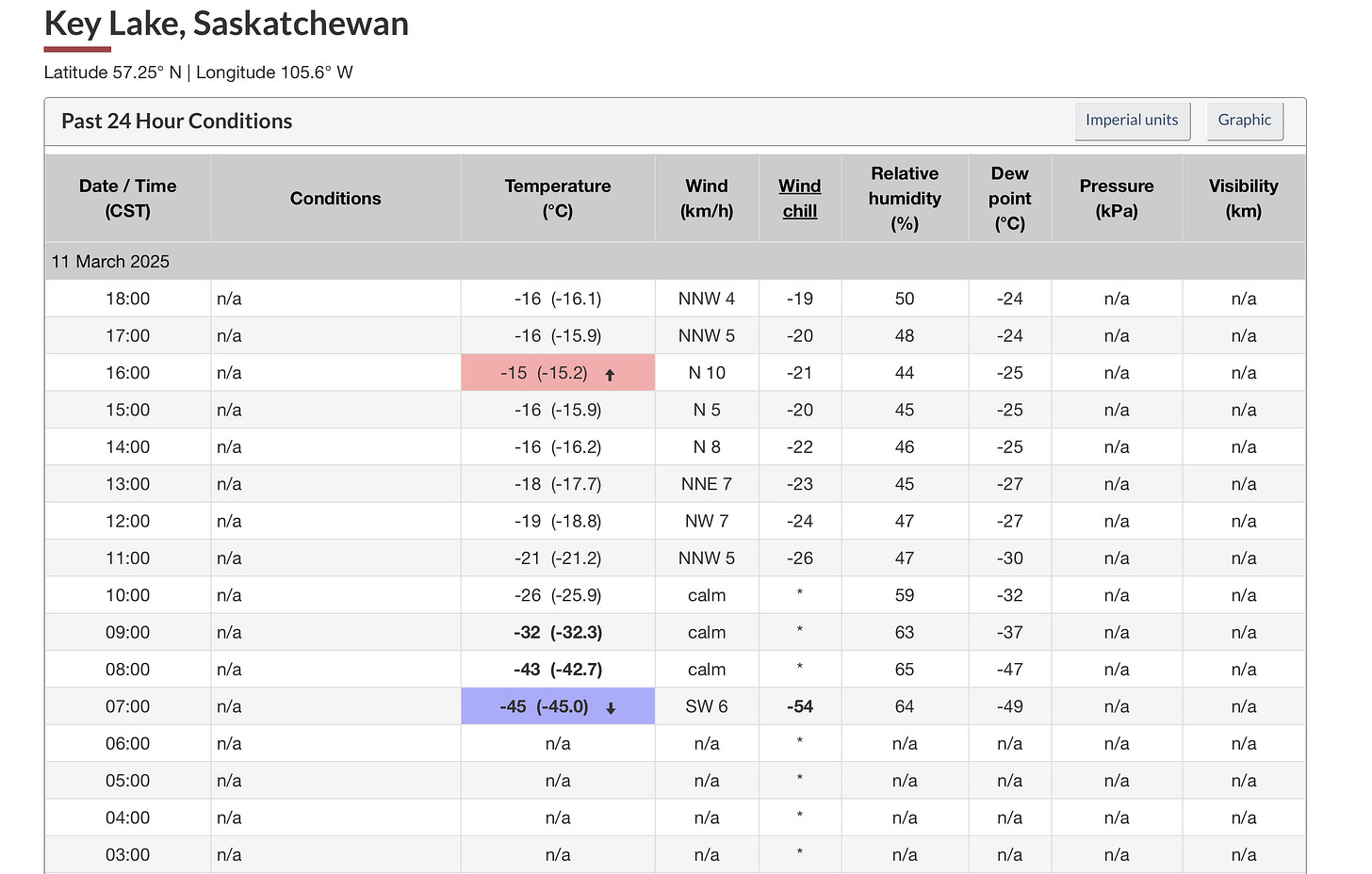The height and width of the screenshot is (874, 1372).
Task: Click the -47 dew point value
Action: tap(1010, 670)
